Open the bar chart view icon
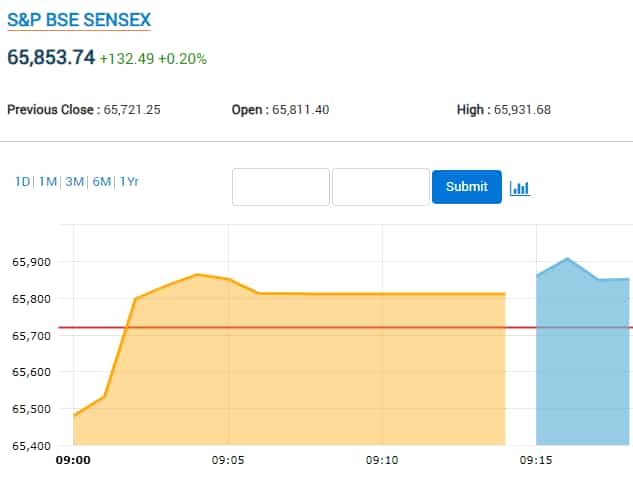Viewport: 633px width, 485px height. (x=519, y=188)
